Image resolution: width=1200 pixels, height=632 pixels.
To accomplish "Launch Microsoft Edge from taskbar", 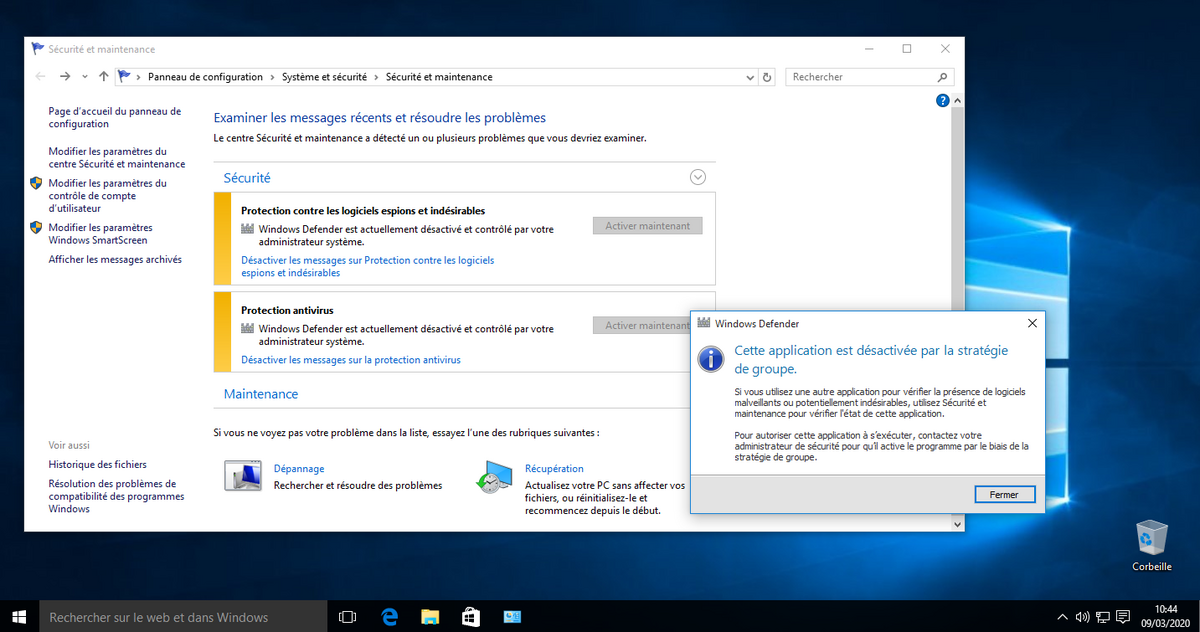I will click(390, 617).
